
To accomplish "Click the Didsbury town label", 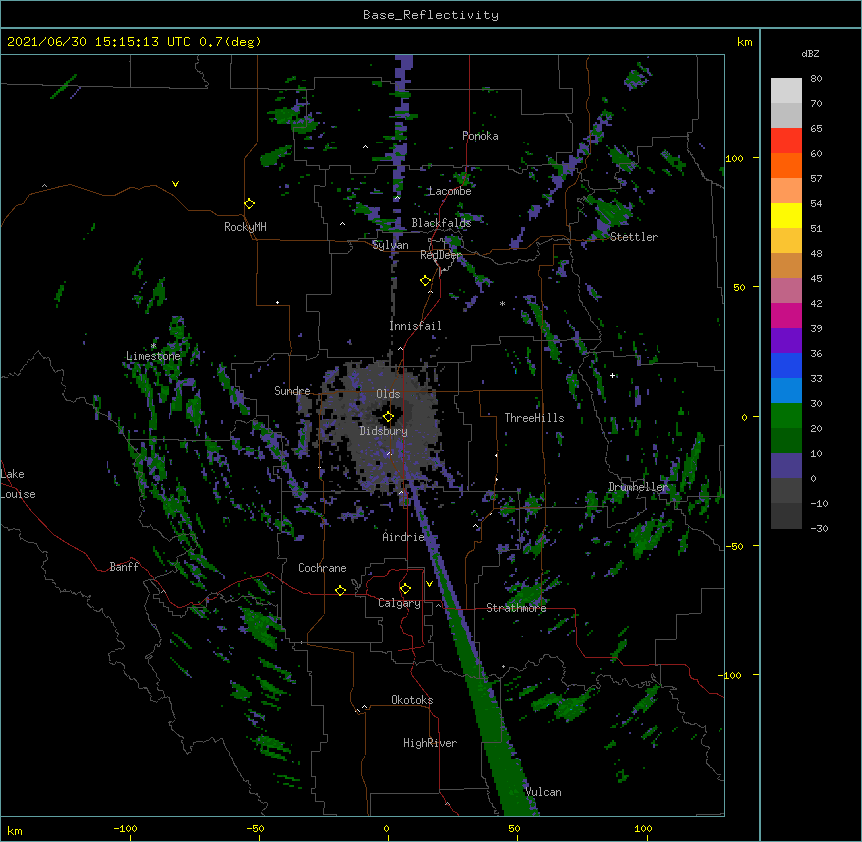I will pyautogui.click(x=383, y=431).
